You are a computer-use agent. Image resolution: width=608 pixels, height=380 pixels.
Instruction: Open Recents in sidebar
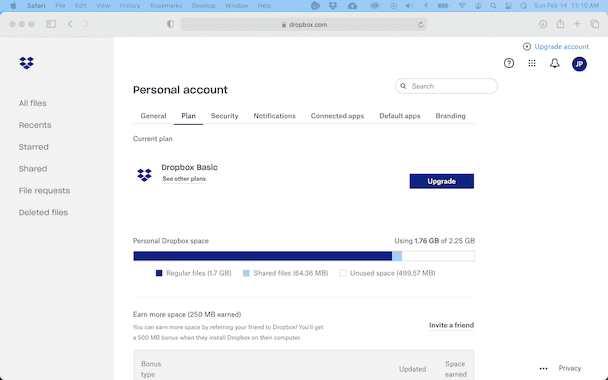click(35, 125)
